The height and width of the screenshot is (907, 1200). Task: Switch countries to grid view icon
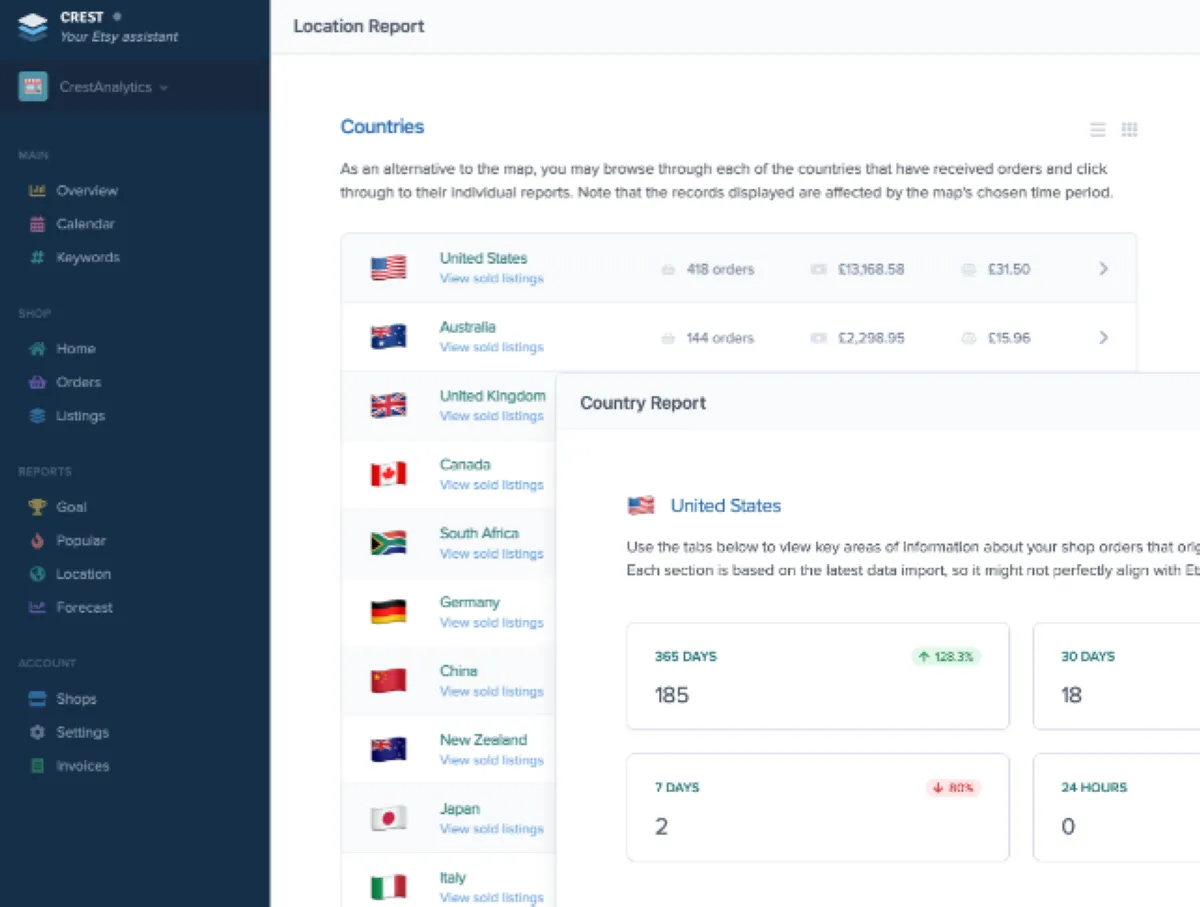[x=1130, y=130]
